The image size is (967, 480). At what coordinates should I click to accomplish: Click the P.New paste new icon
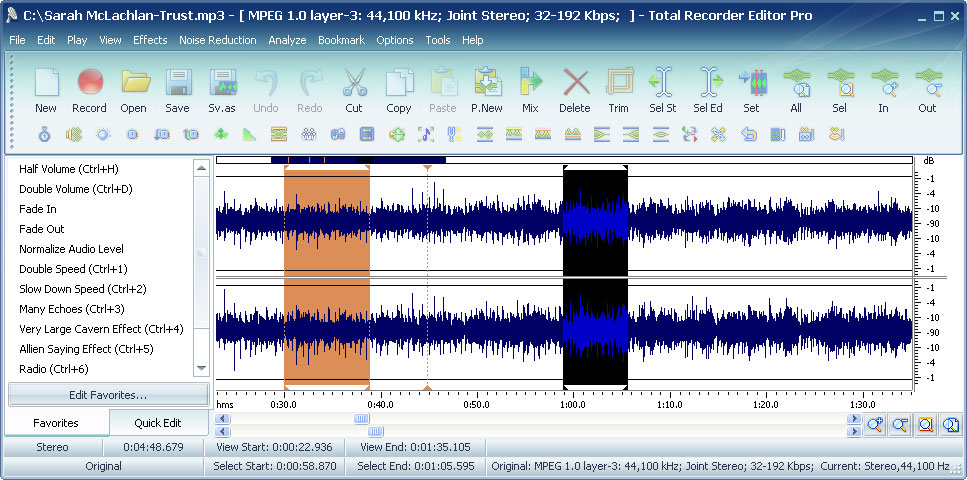pos(487,82)
